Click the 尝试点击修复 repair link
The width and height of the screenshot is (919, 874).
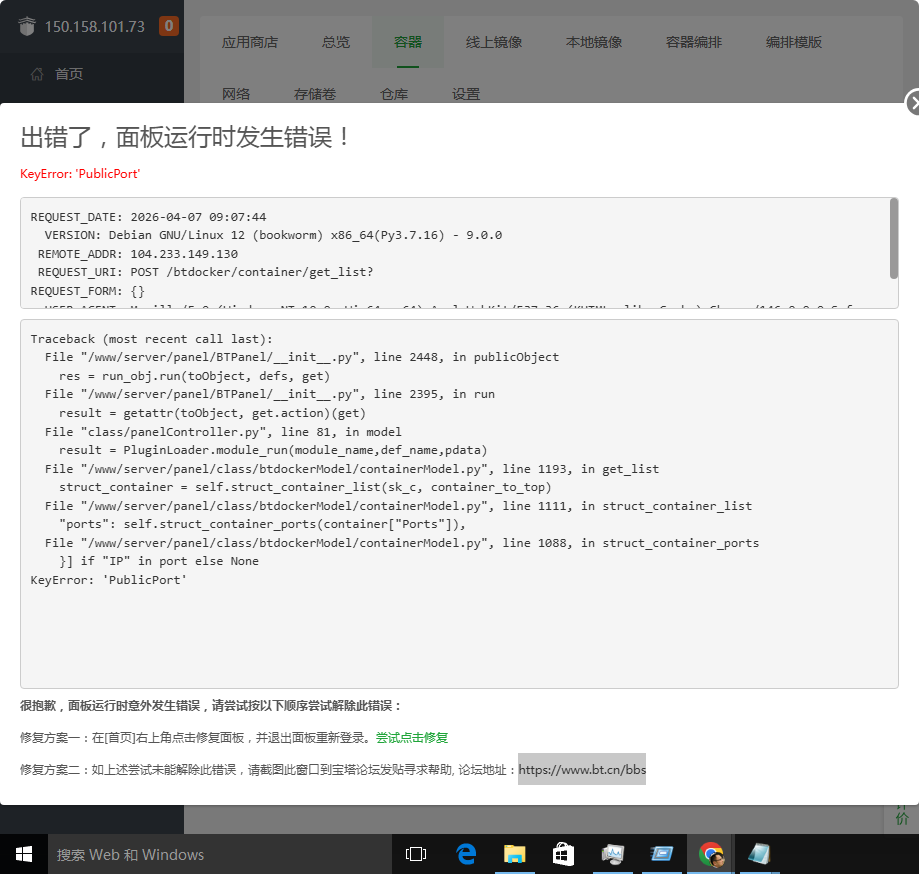tap(412, 738)
